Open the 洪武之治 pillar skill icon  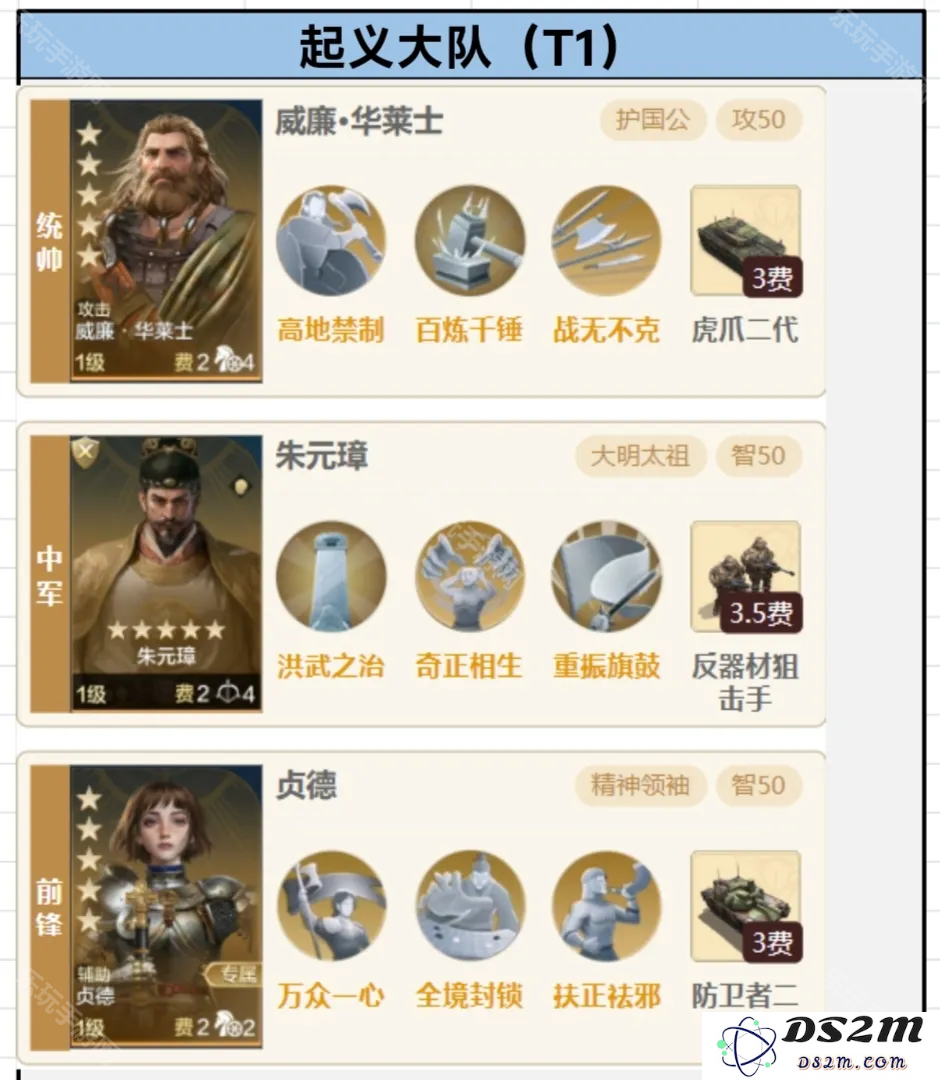tap(331, 577)
